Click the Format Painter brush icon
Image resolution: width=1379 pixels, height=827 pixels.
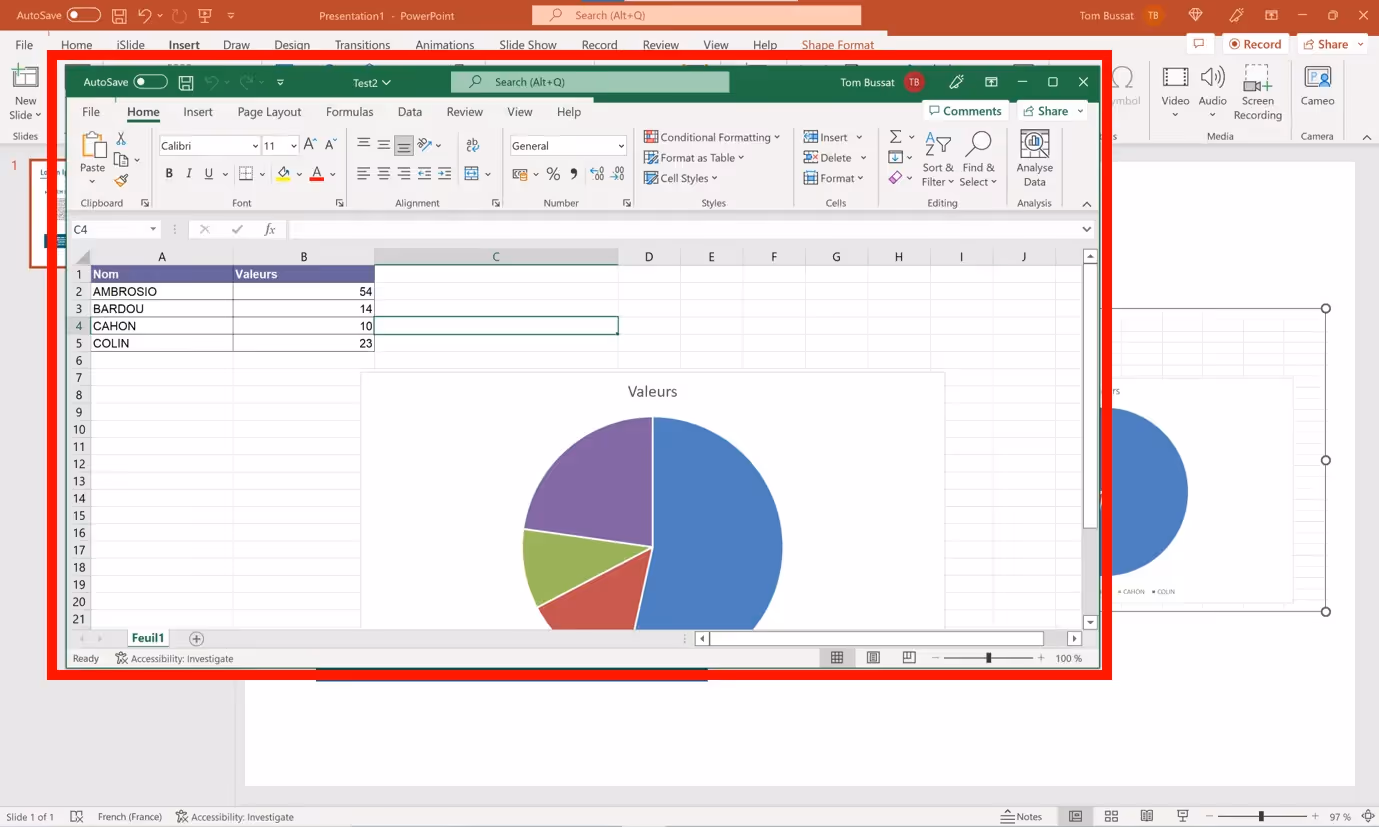click(121, 181)
